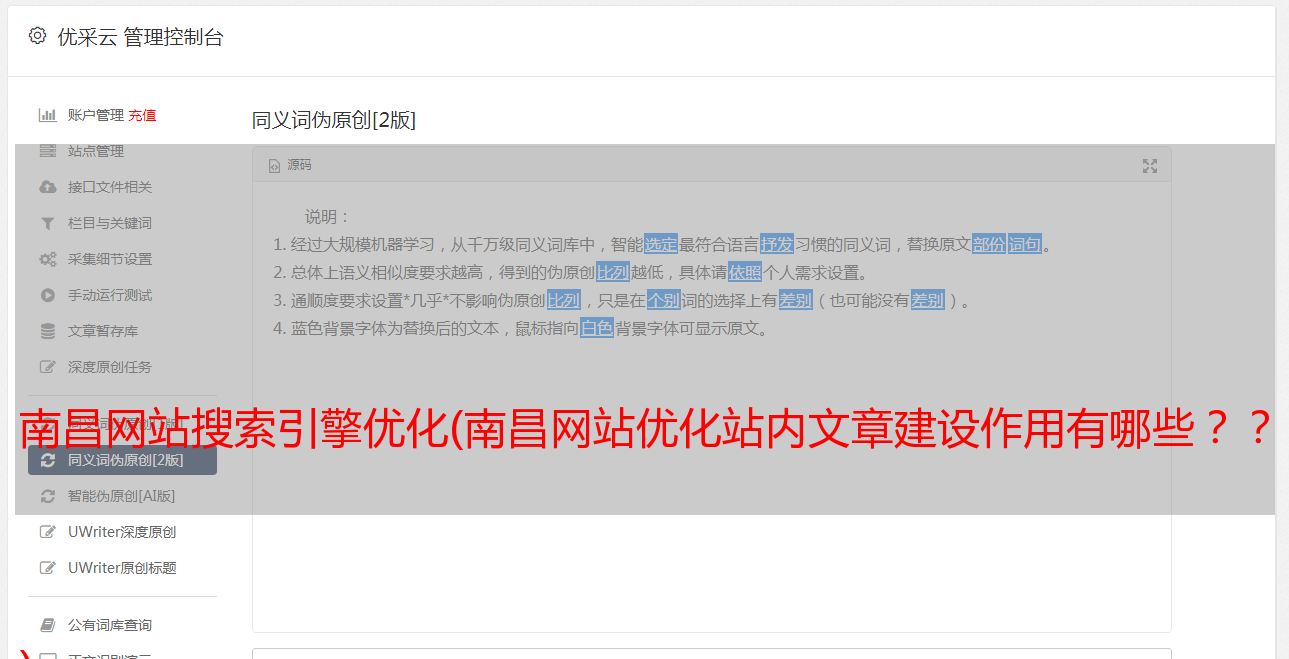Click the source code icon in editor toolbar
The width and height of the screenshot is (1289, 659).
[274, 166]
